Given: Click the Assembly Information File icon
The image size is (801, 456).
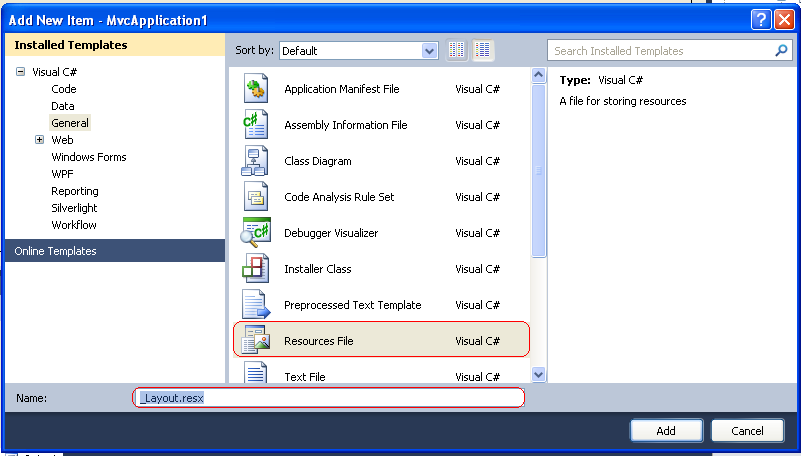Looking at the screenshot, I should (256, 125).
